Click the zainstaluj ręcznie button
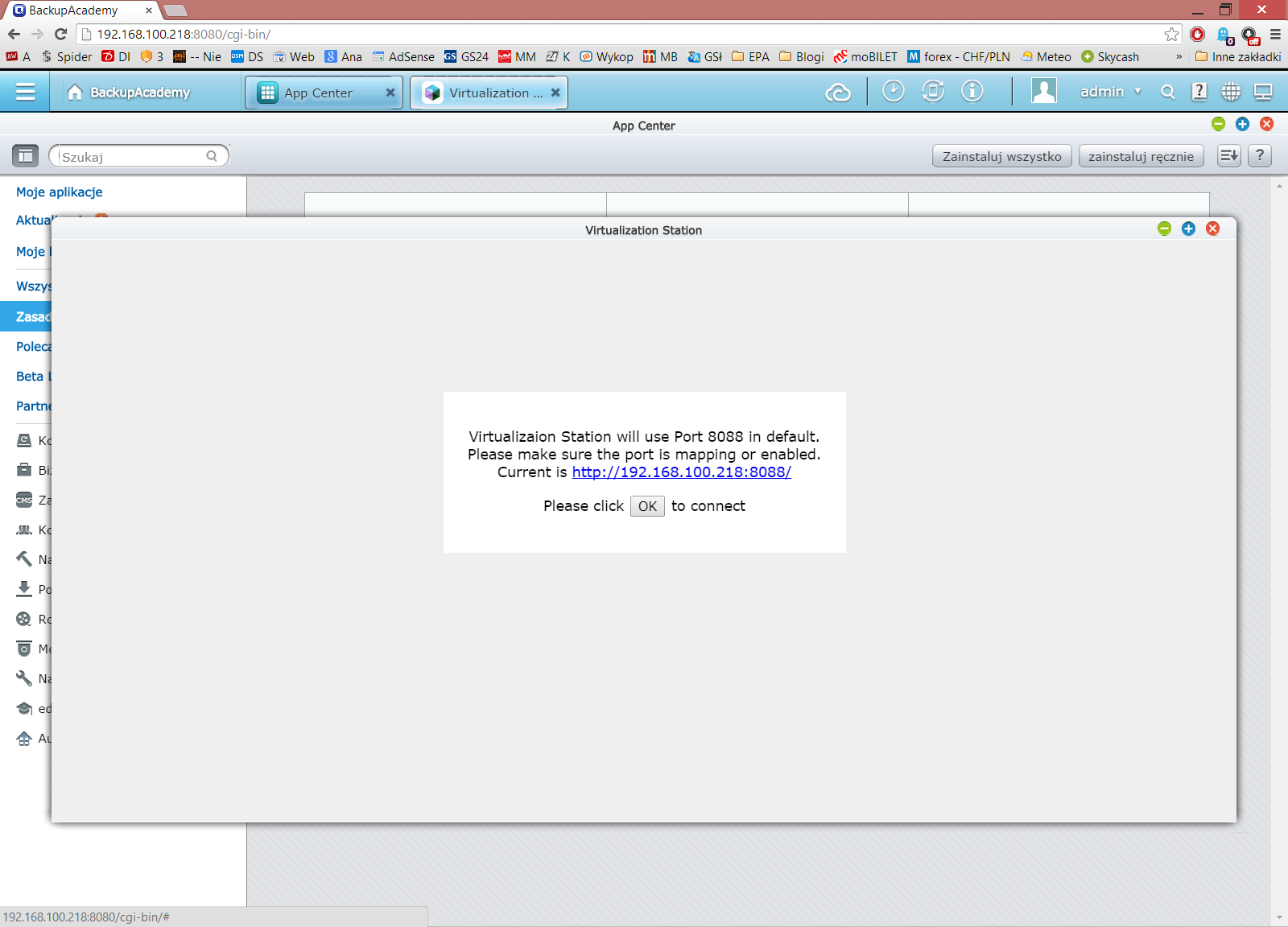 (x=1141, y=156)
